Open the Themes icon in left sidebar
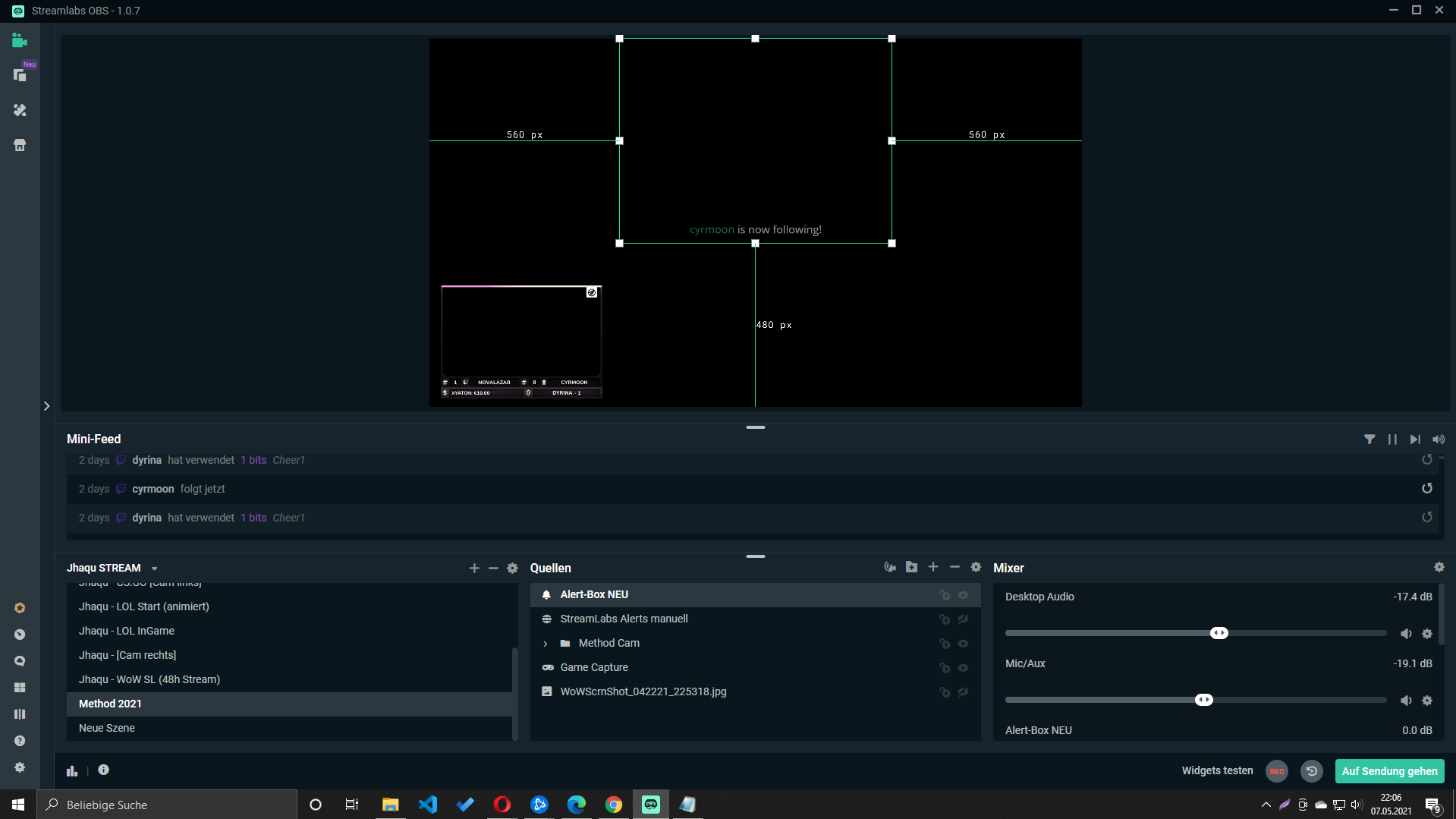The width and height of the screenshot is (1456, 819). (20, 111)
